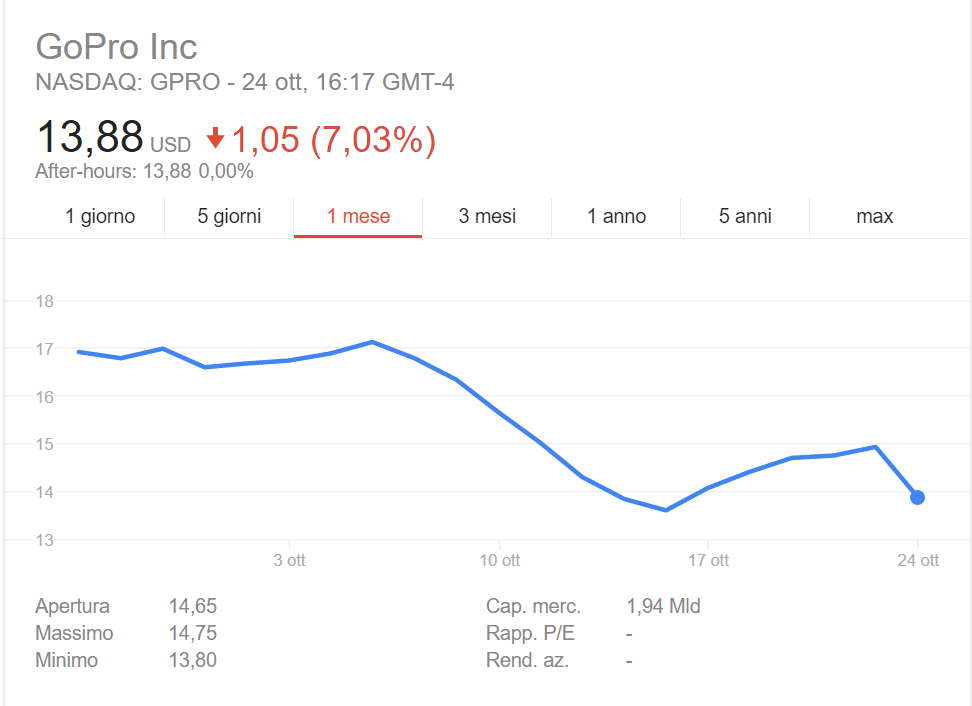The width and height of the screenshot is (972, 706).
Task: Show the max time range
Action: [x=874, y=216]
